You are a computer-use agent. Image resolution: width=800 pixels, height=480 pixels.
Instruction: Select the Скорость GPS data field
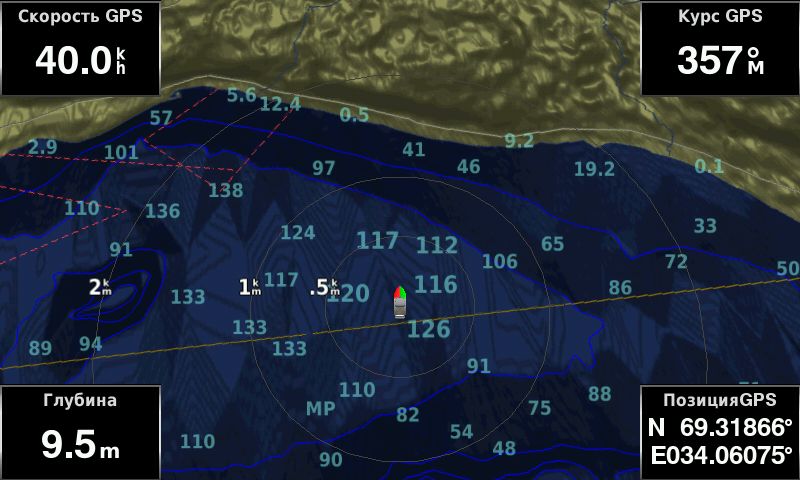coord(80,48)
